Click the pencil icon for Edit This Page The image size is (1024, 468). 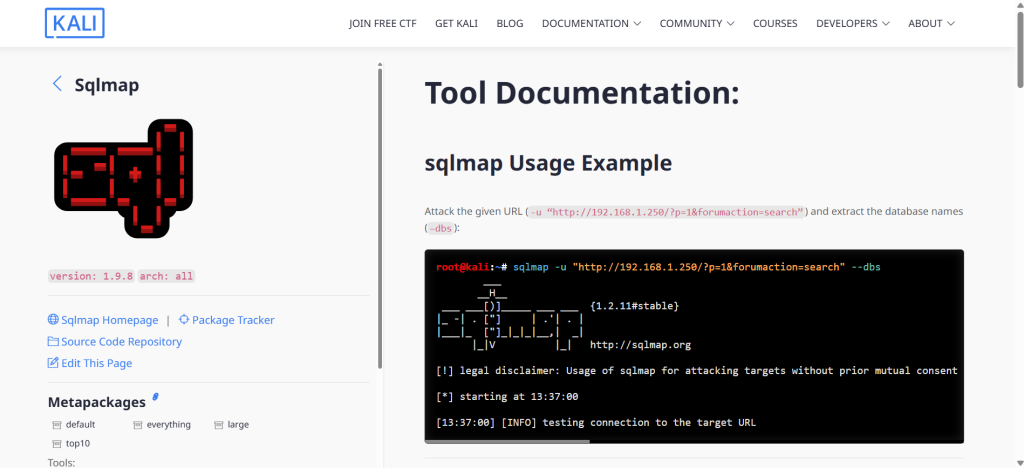(54, 363)
